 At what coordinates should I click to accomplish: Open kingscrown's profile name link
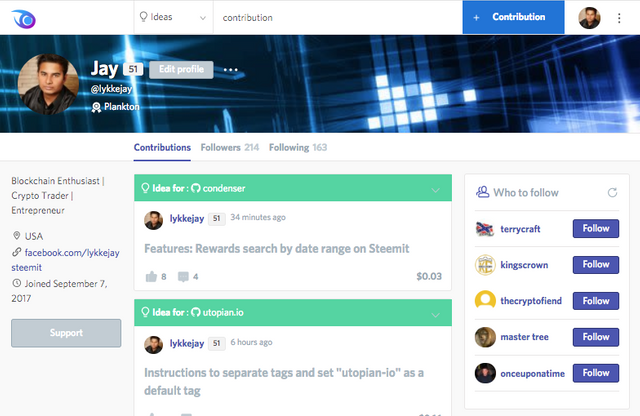coord(524,265)
